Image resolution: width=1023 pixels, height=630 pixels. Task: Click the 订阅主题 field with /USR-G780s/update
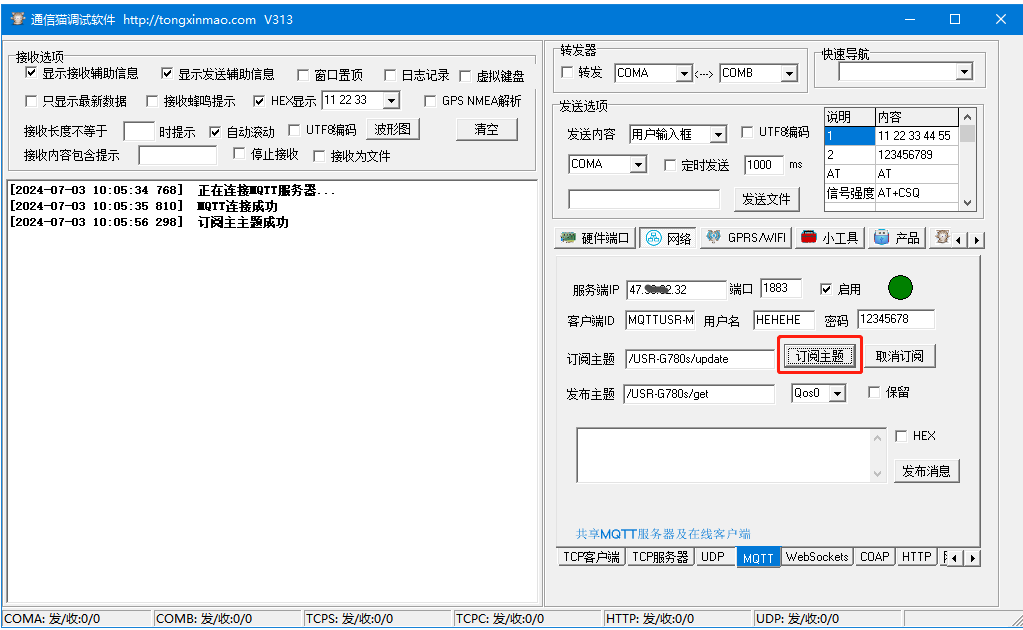click(x=699, y=359)
